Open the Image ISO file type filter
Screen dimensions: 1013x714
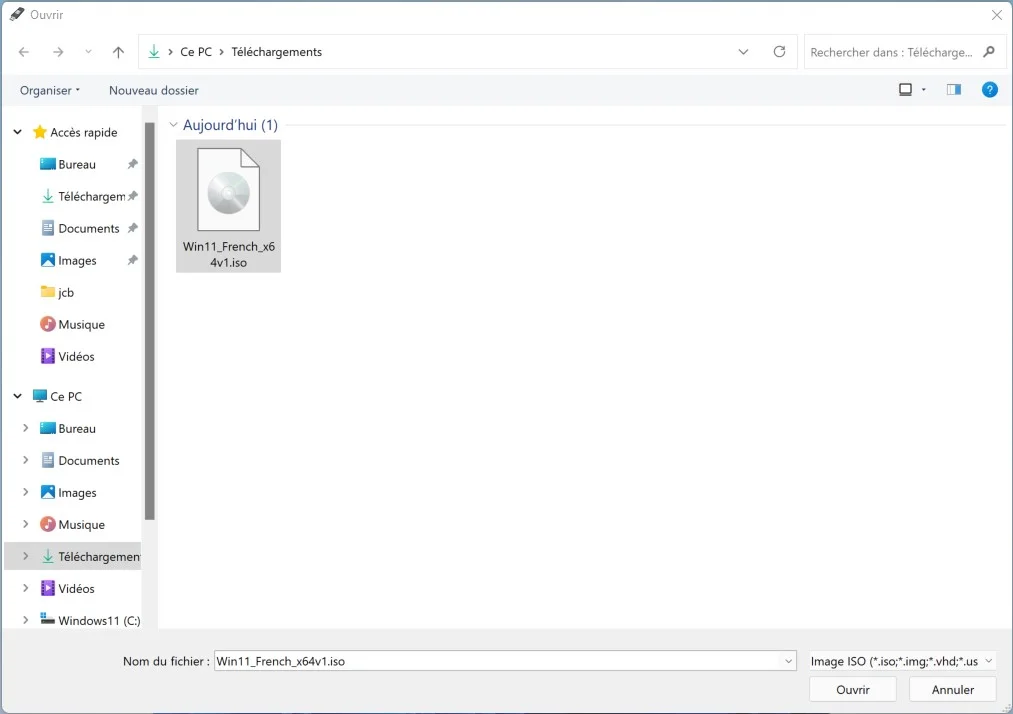tap(898, 660)
